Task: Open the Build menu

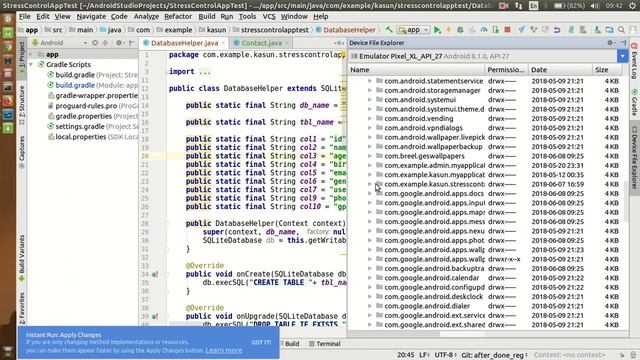Action: tap(207, 16)
